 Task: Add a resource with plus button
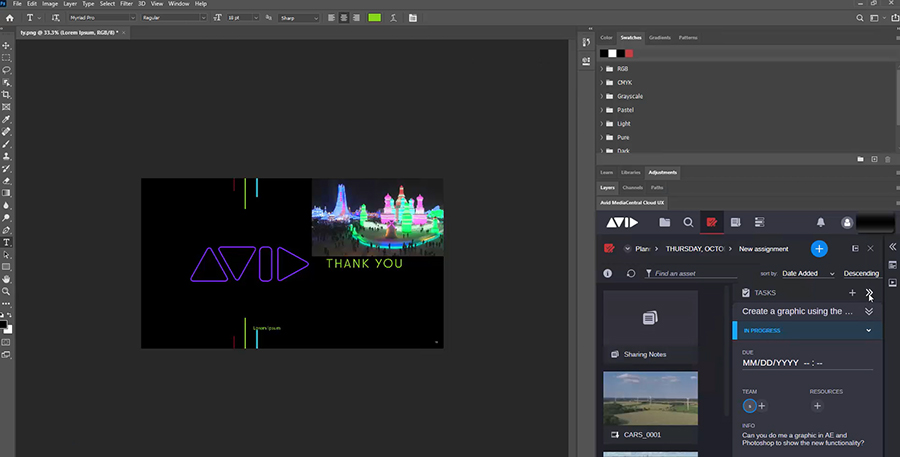[x=817, y=406]
